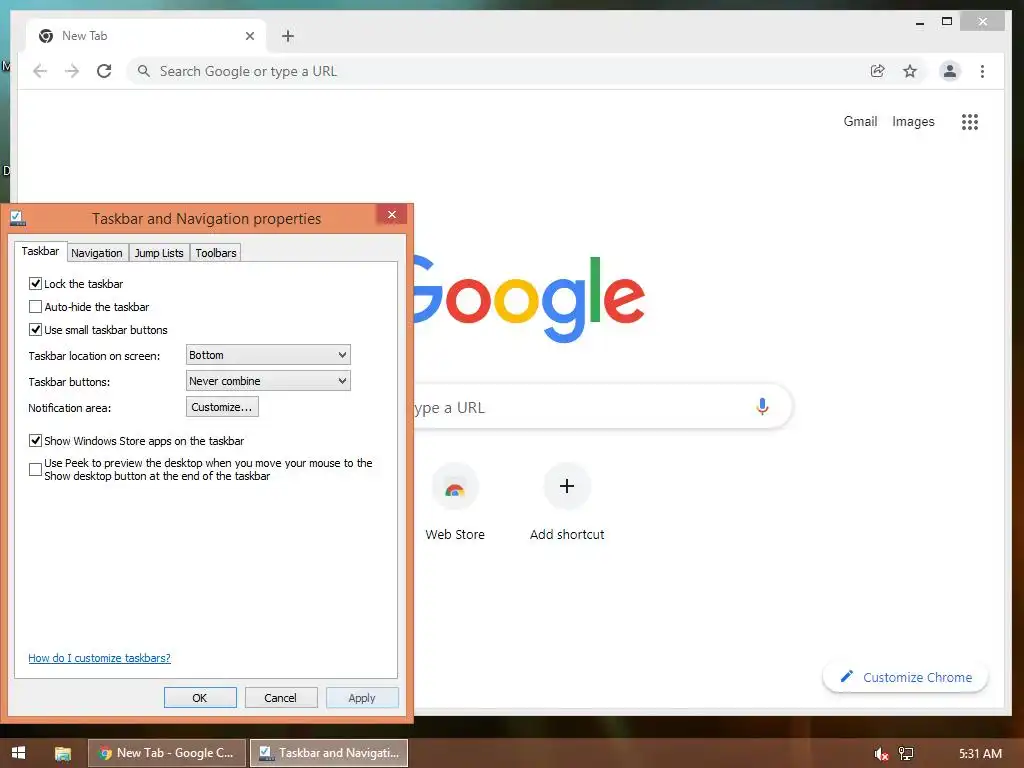This screenshot has width=1024, height=768.
Task: Click Customize notification area button
Action: coord(222,407)
